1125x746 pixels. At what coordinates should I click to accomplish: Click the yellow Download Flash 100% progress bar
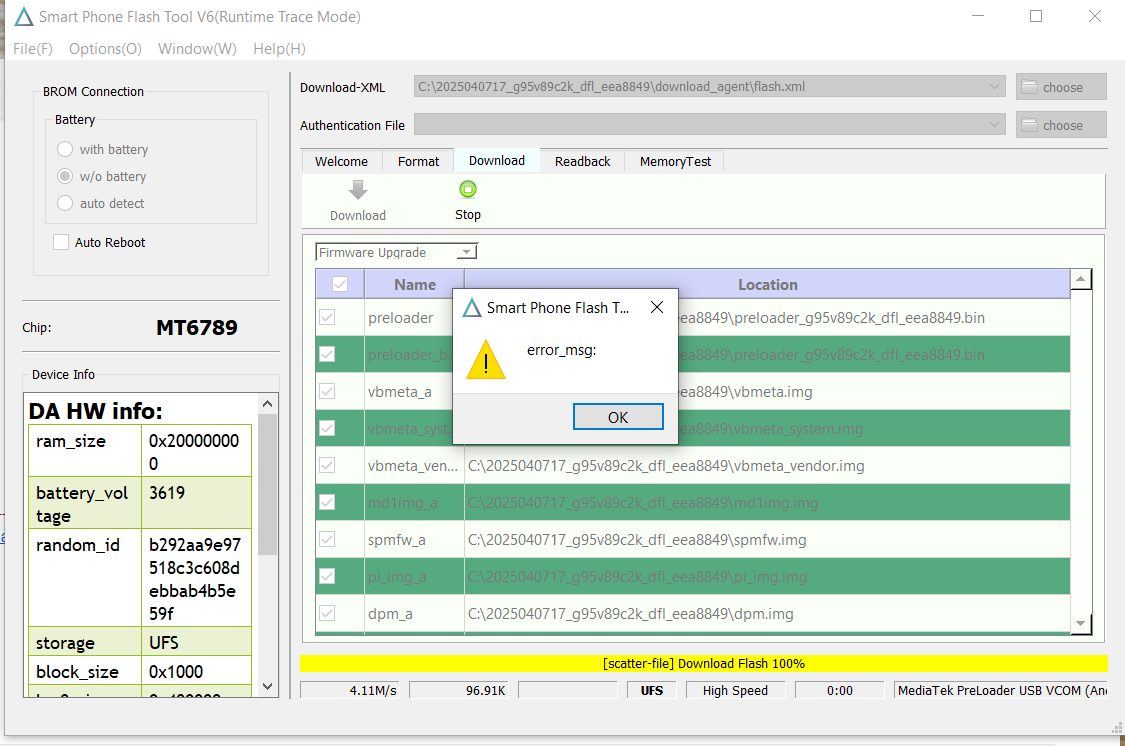pos(704,664)
